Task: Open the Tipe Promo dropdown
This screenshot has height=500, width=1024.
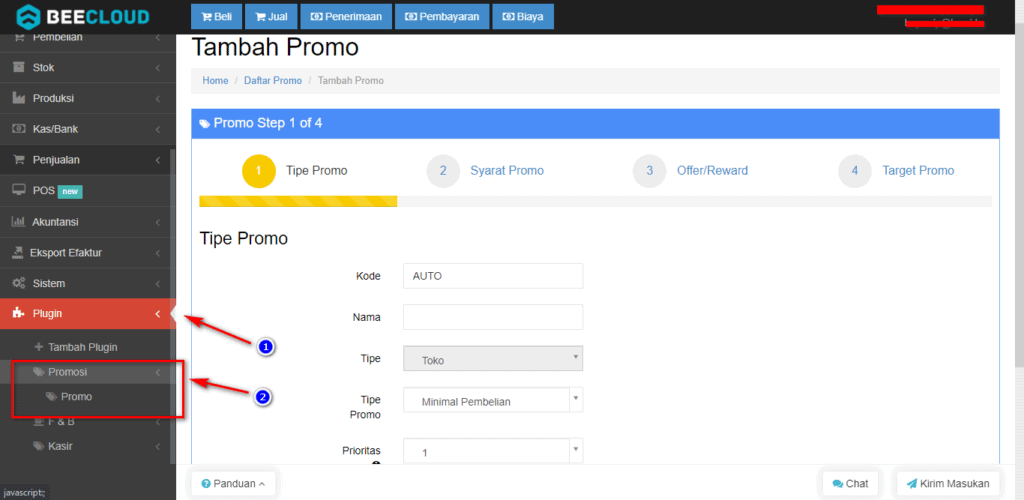Action: [492, 401]
